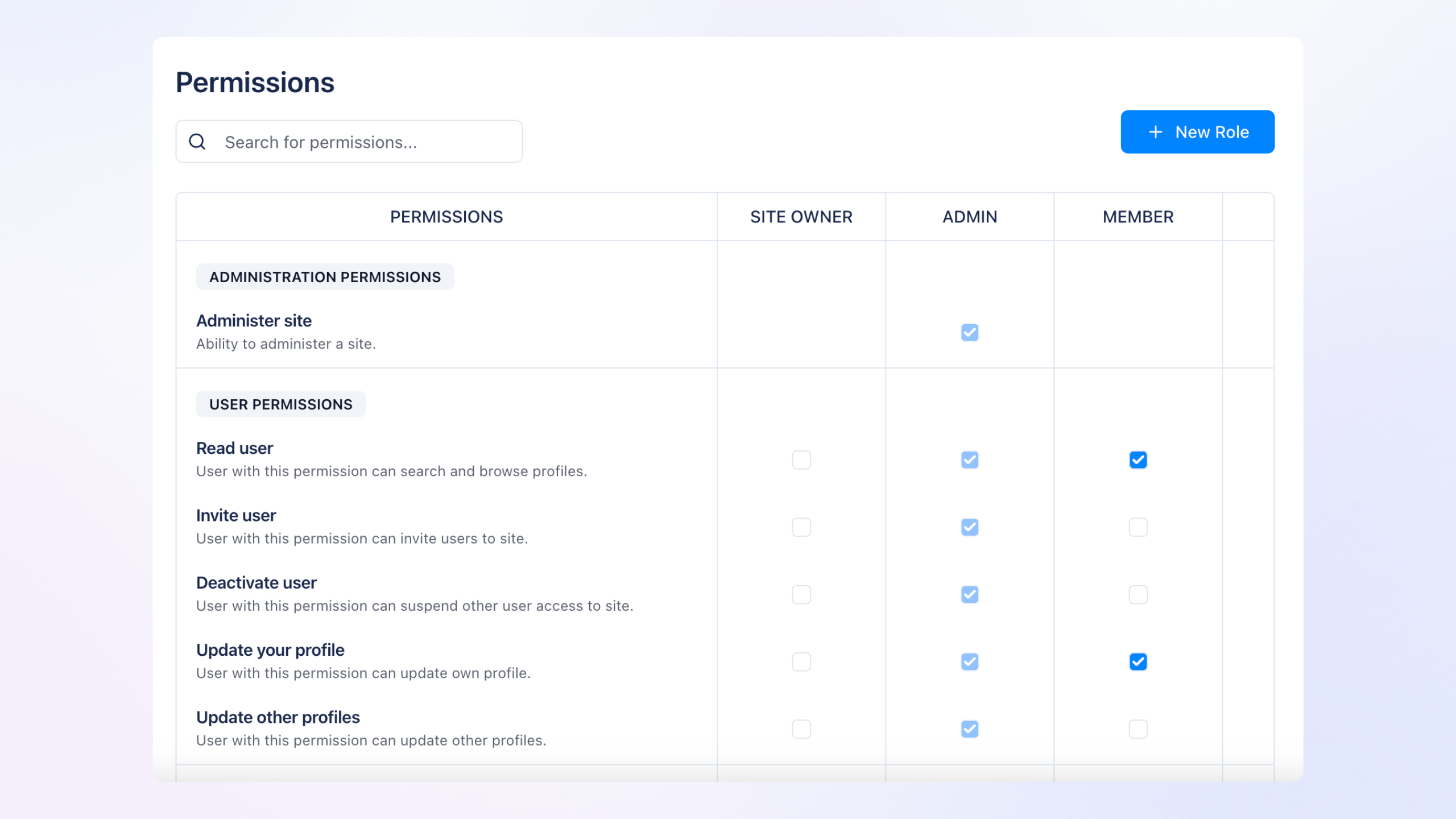The width and height of the screenshot is (1456, 819).
Task: Enable Update other profiles for Member
Action: [1137, 729]
